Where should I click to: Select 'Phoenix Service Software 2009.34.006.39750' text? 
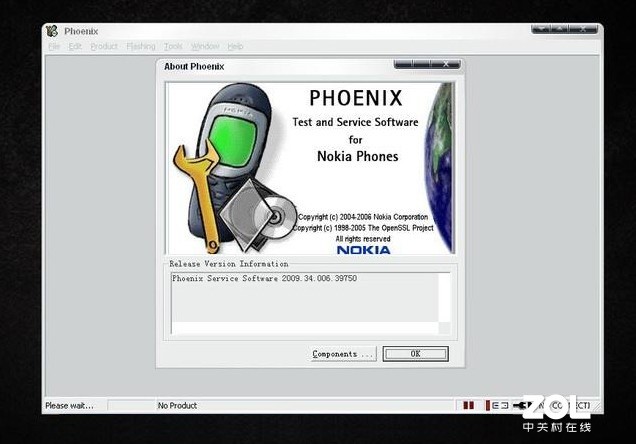pyautogui.click(x=264, y=279)
